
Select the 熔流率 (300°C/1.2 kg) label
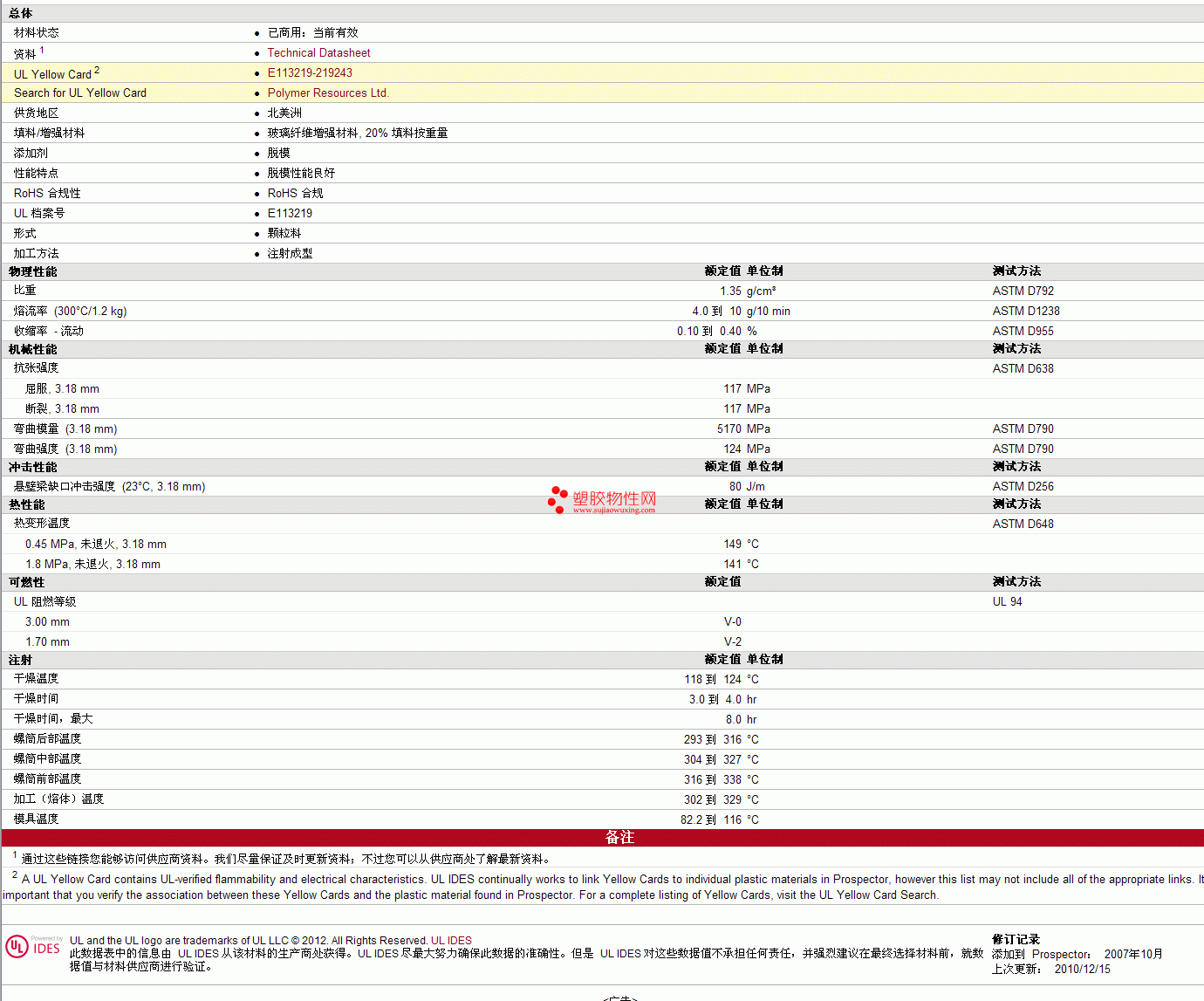[x=70, y=312]
